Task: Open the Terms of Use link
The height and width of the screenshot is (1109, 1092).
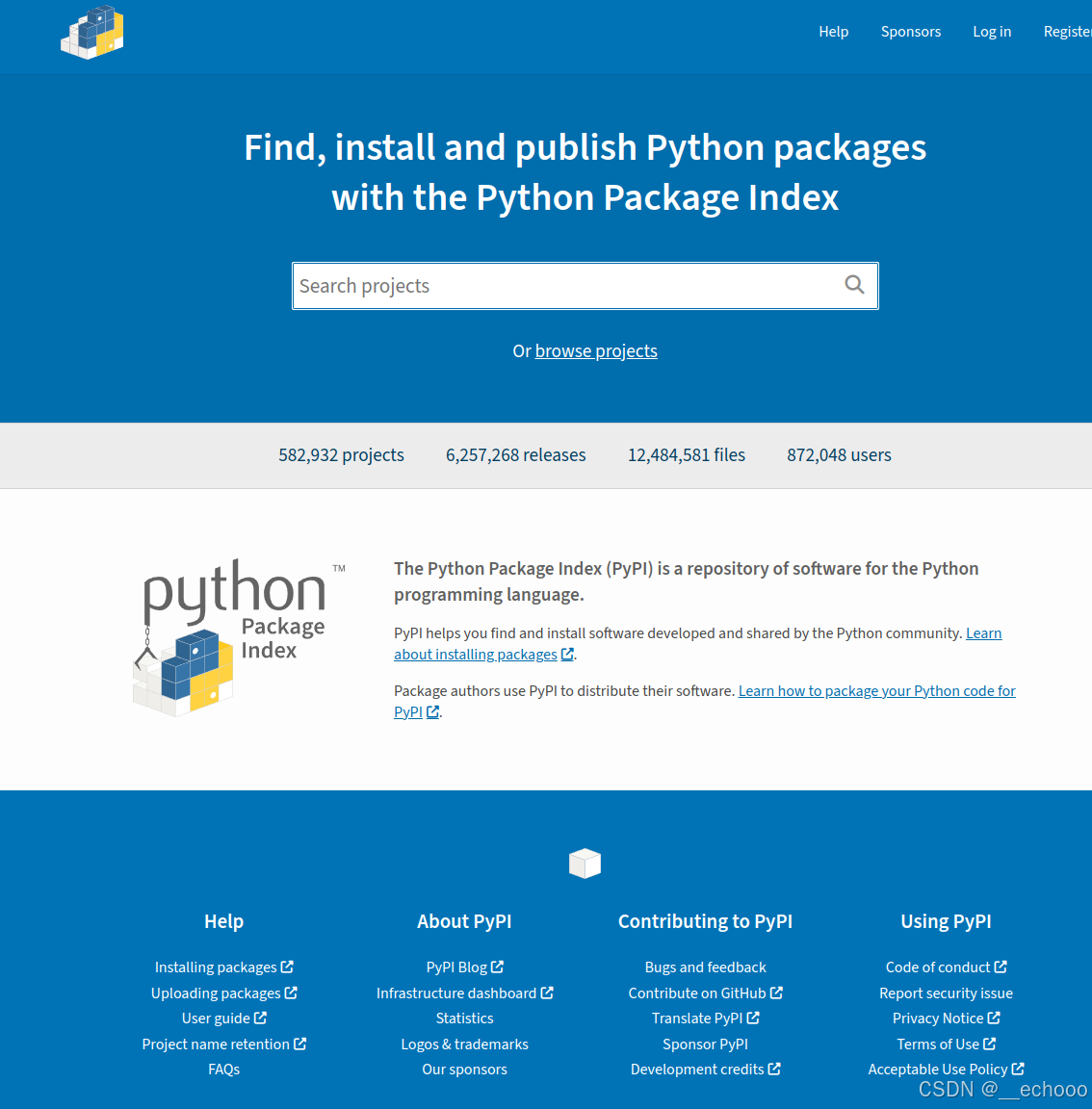Action: [938, 1044]
